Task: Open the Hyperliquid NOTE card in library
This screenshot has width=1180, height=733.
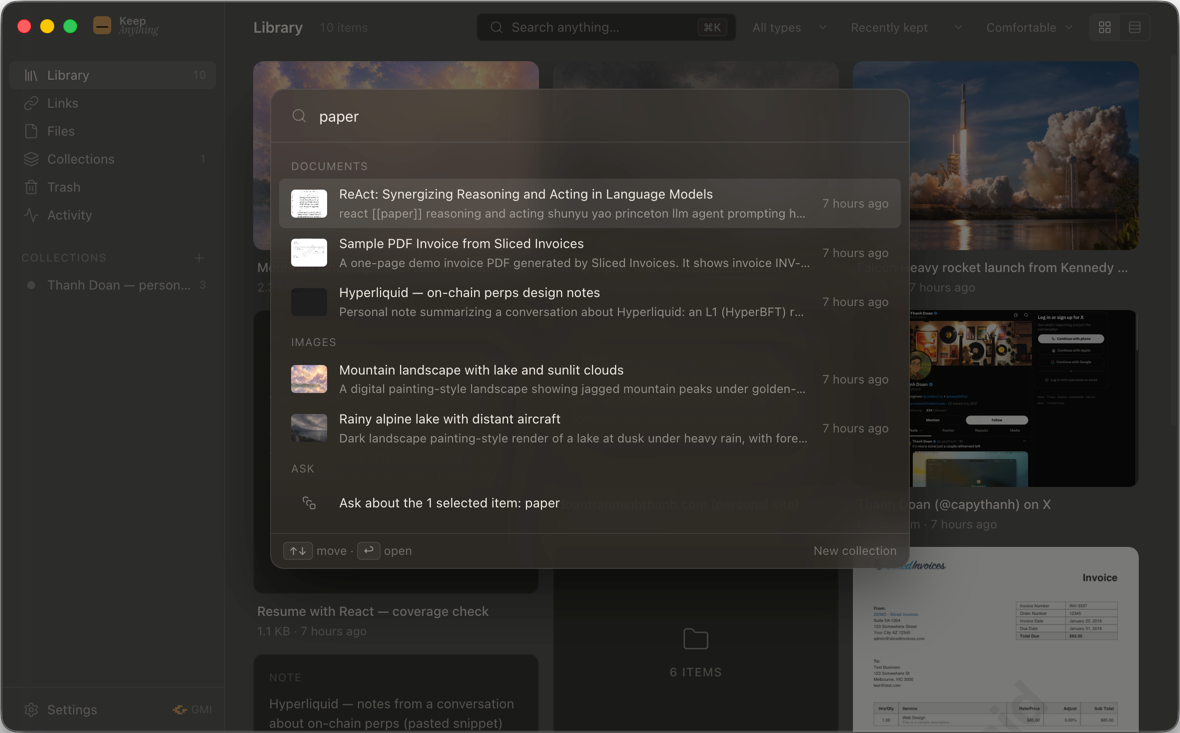Action: pos(396,693)
